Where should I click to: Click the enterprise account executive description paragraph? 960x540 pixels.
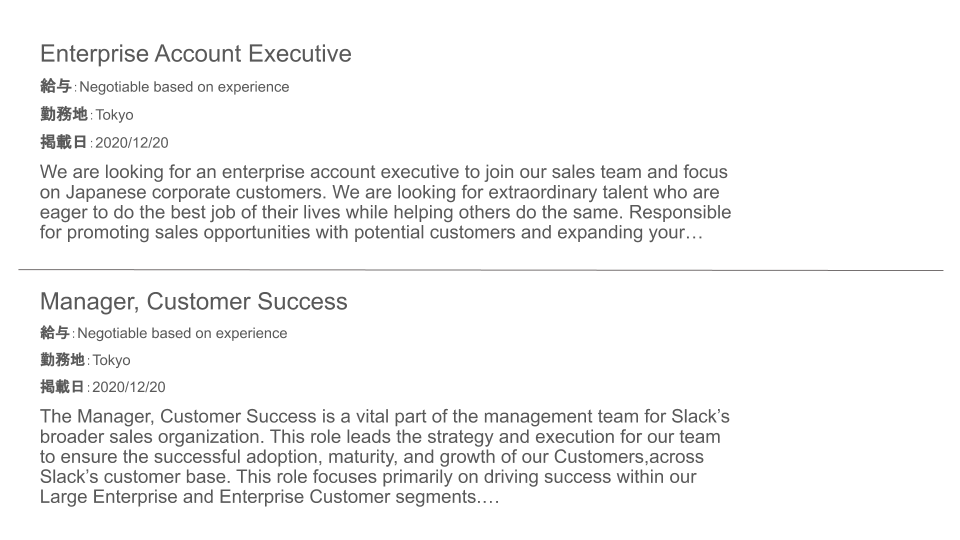[386, 202]
